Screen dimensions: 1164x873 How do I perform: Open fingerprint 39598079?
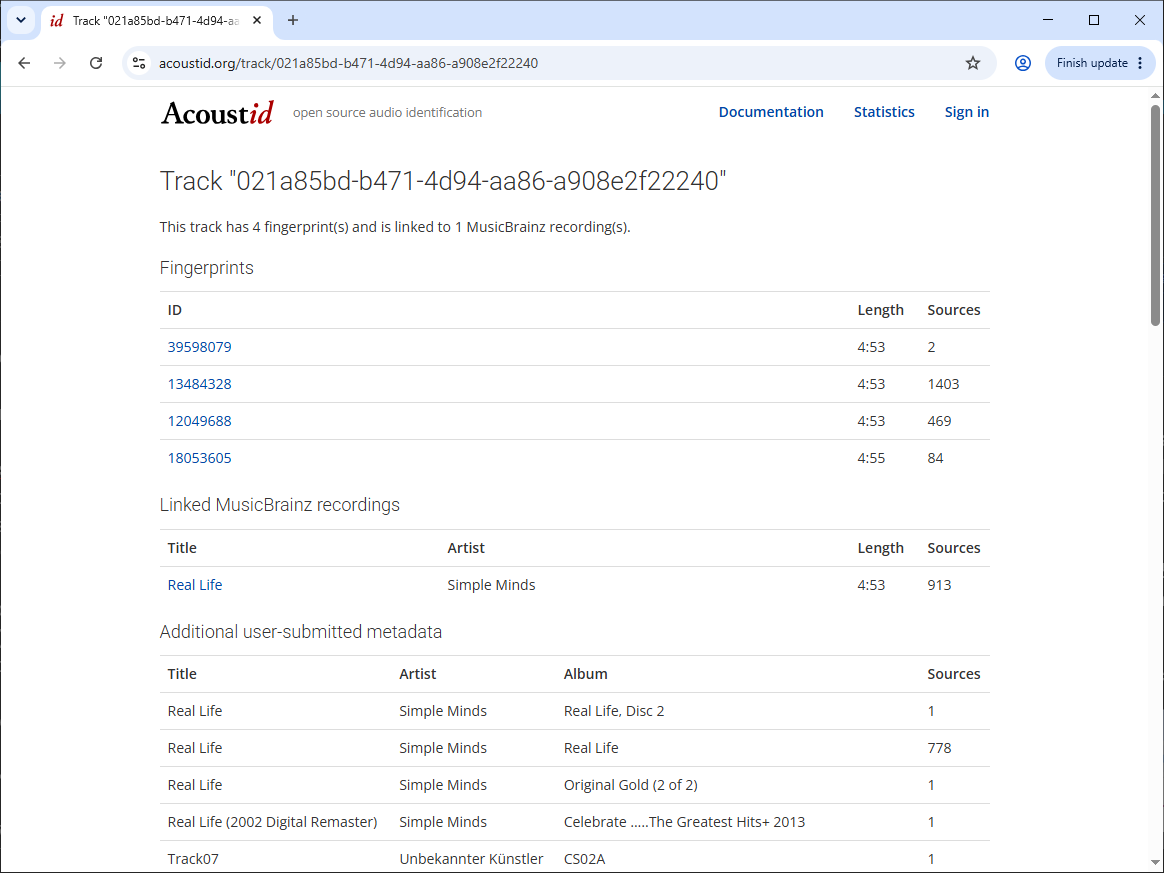click(199, 347)
